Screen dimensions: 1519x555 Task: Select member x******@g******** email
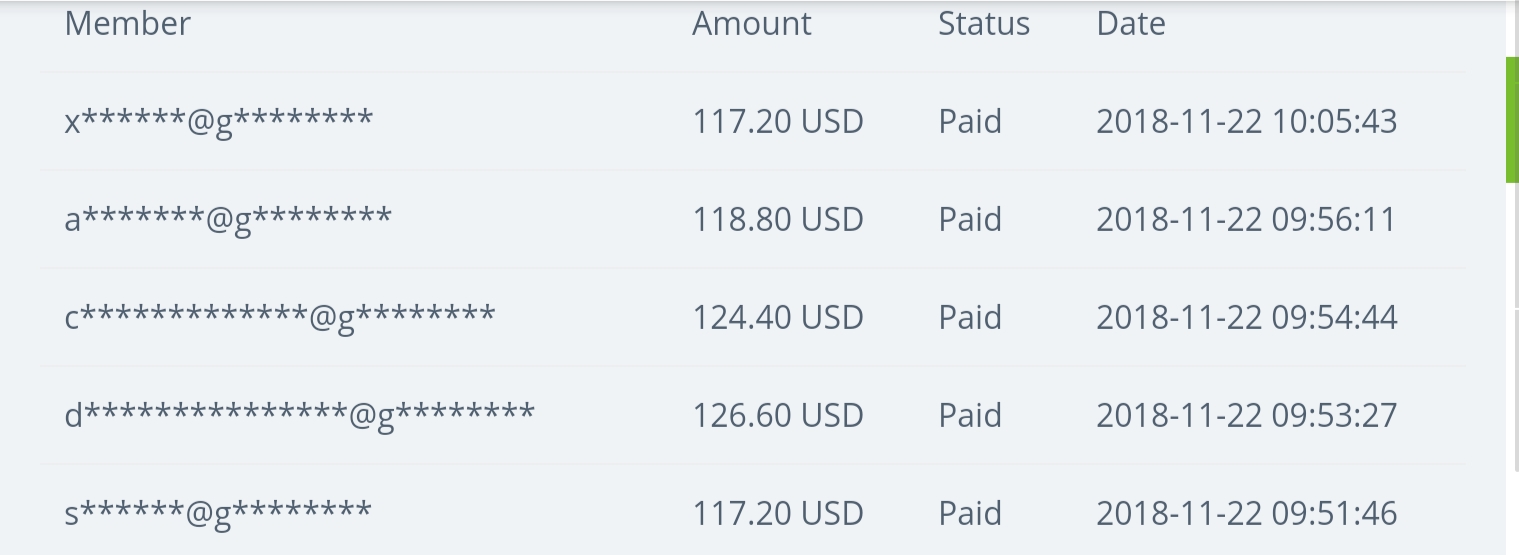pyautogui.click(x=218, y=122)
